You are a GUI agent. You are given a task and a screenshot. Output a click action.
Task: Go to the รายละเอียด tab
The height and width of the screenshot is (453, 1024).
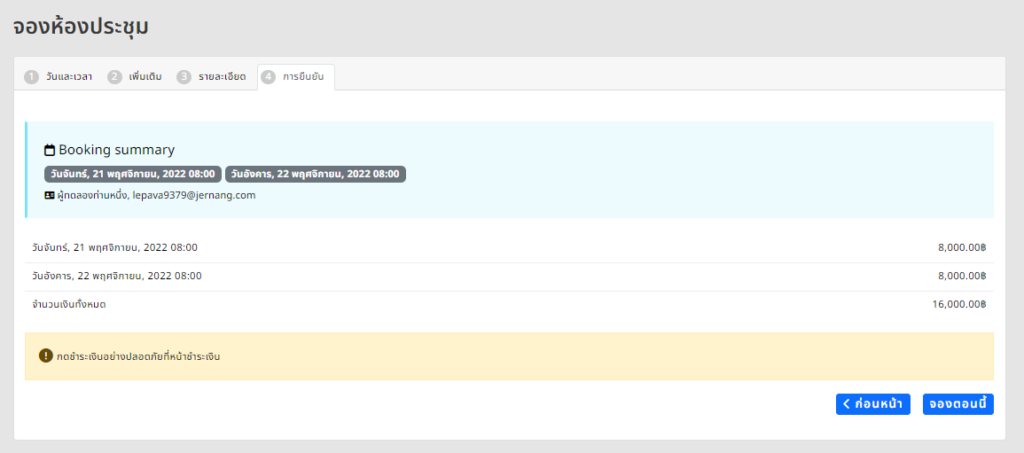221,77
